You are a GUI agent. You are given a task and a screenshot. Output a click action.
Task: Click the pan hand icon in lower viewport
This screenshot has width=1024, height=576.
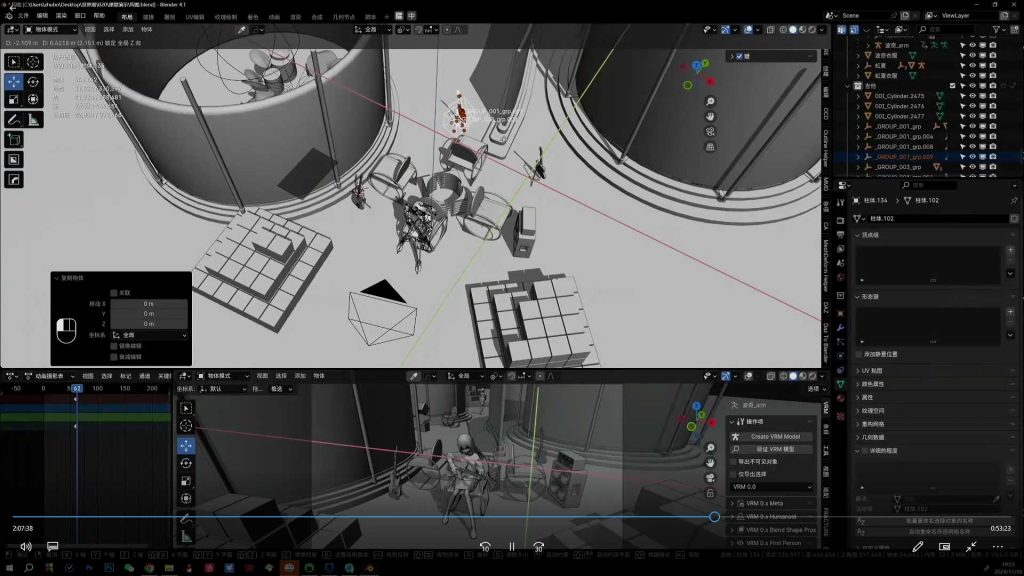click(710, 463)
